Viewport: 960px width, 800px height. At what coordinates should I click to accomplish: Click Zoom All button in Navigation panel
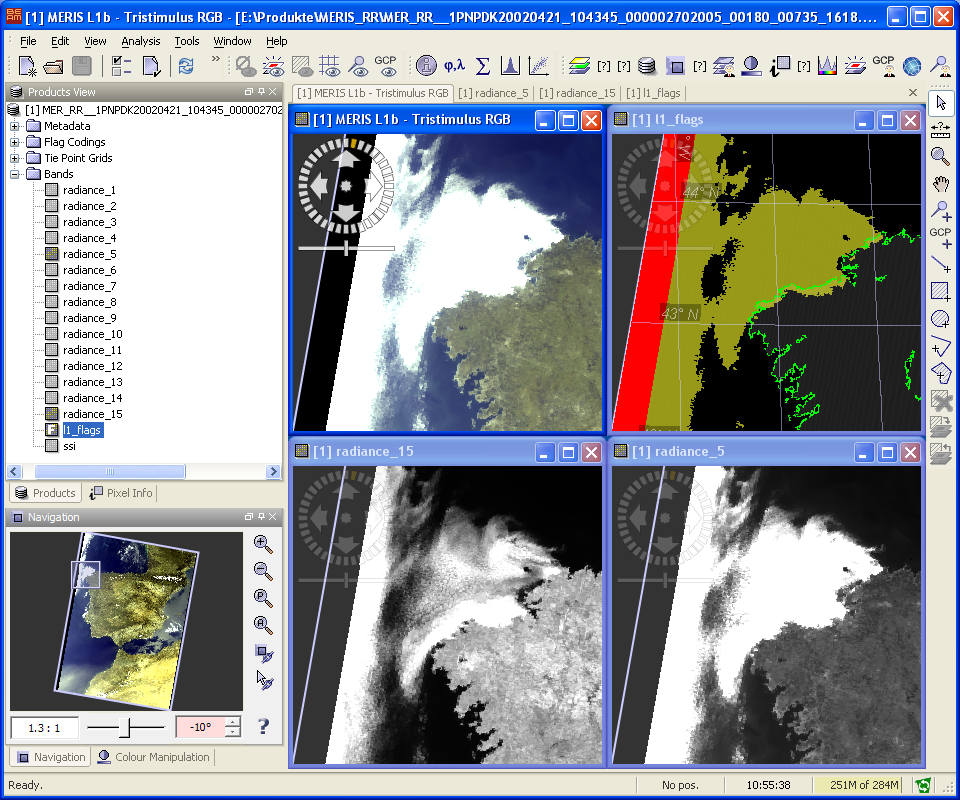(x=263, y=625)
